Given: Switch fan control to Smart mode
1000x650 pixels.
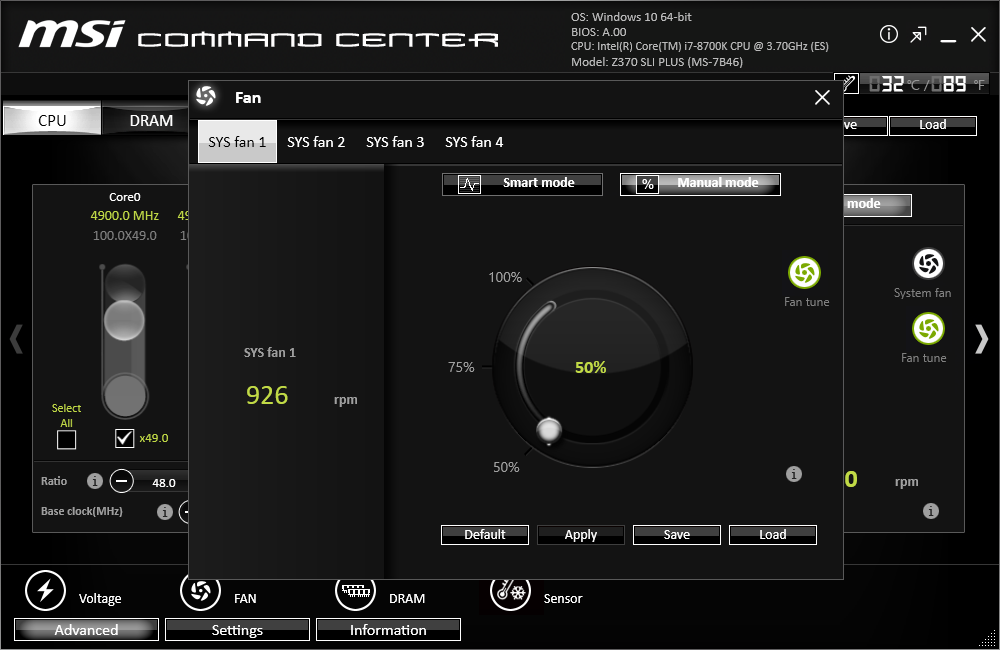Looking at the screenshot, I should (522, 184).
